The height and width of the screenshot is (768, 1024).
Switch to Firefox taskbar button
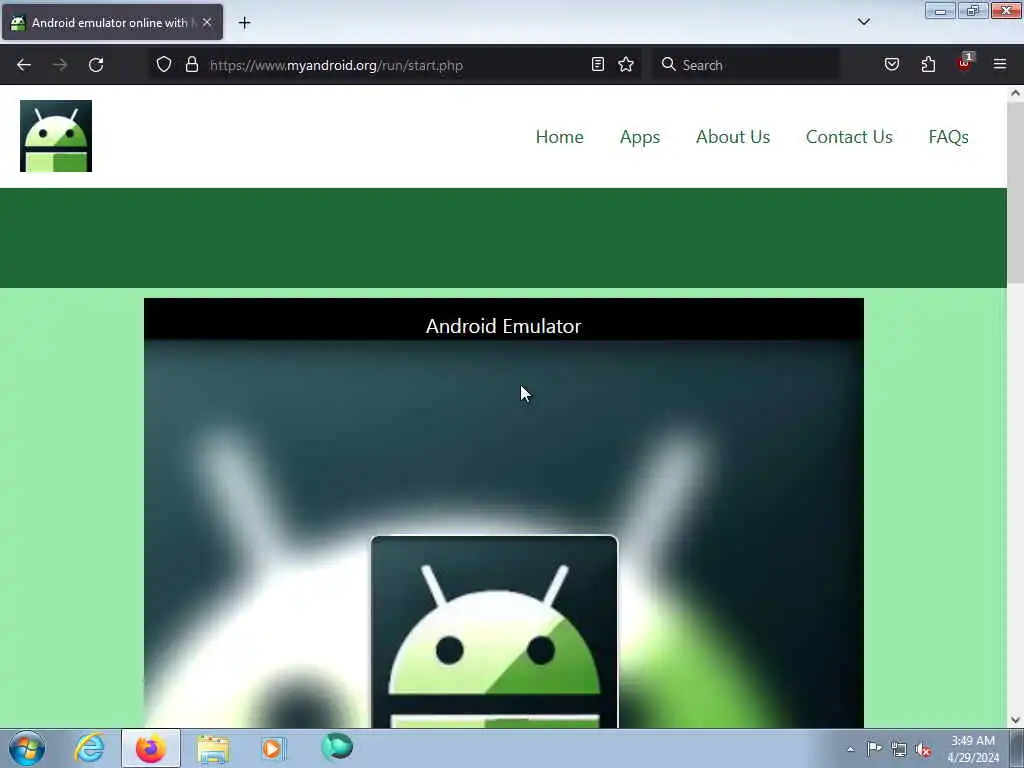click(150, 748)
